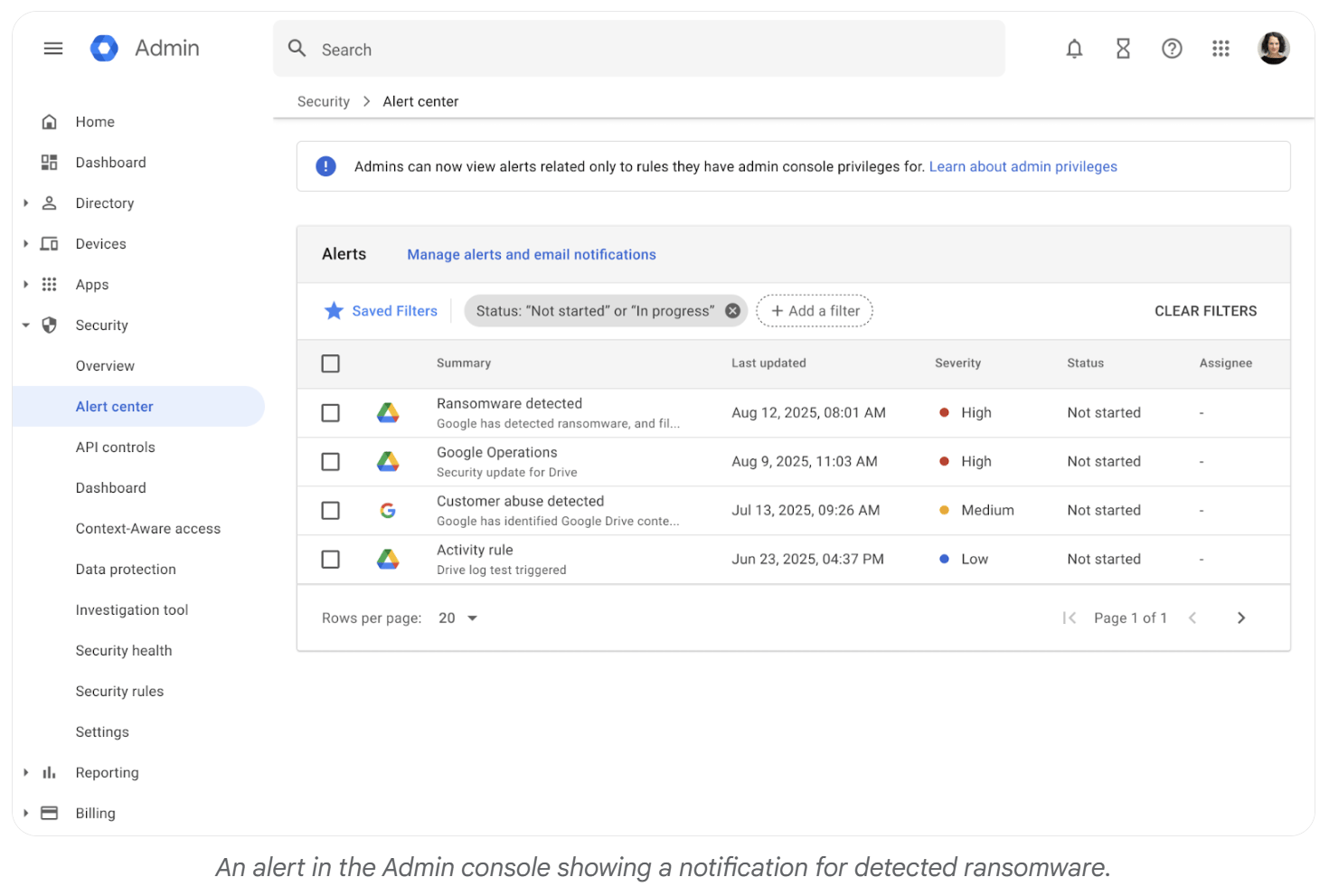Select the Customer abuse detected checkbox
The width and height of the screenshot is (1329, 896).
coord(331,511)
